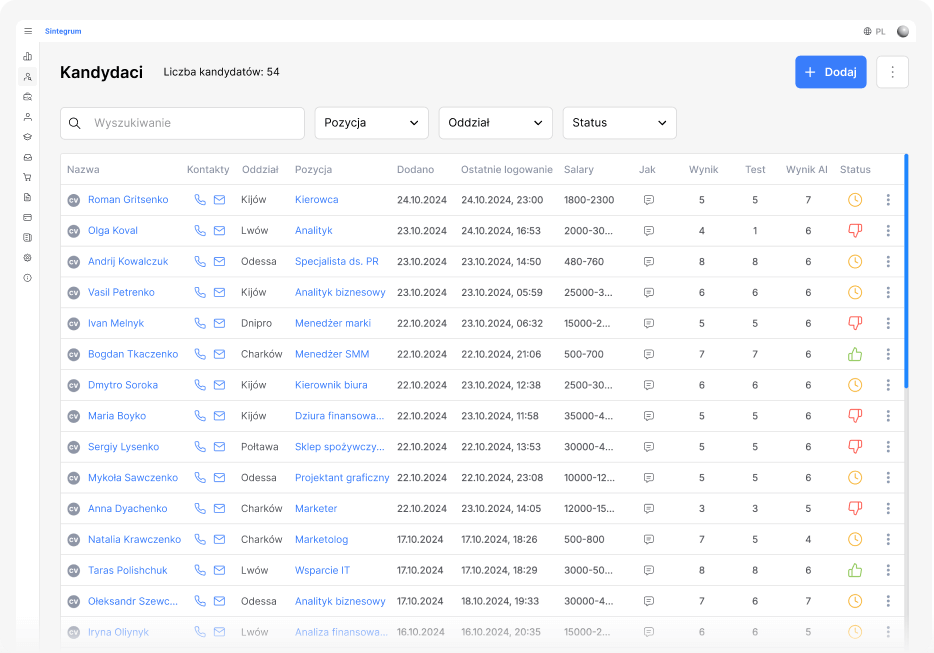Image resolution: width=934 pixels, height=653 pixels.
Task: Open the three-dot row menu for Maria Boyko
Action: [887, 416]
